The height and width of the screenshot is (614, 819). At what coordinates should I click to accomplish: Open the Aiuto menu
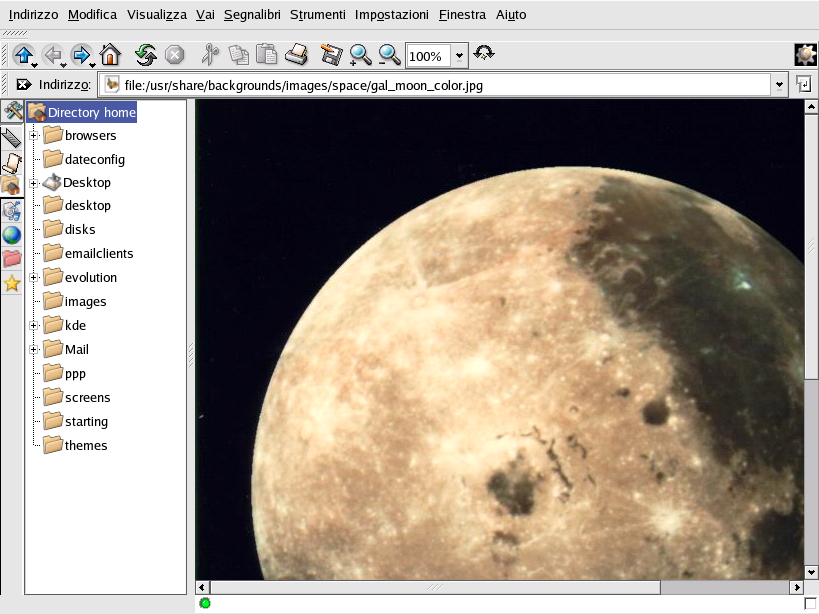pos(511,15)
